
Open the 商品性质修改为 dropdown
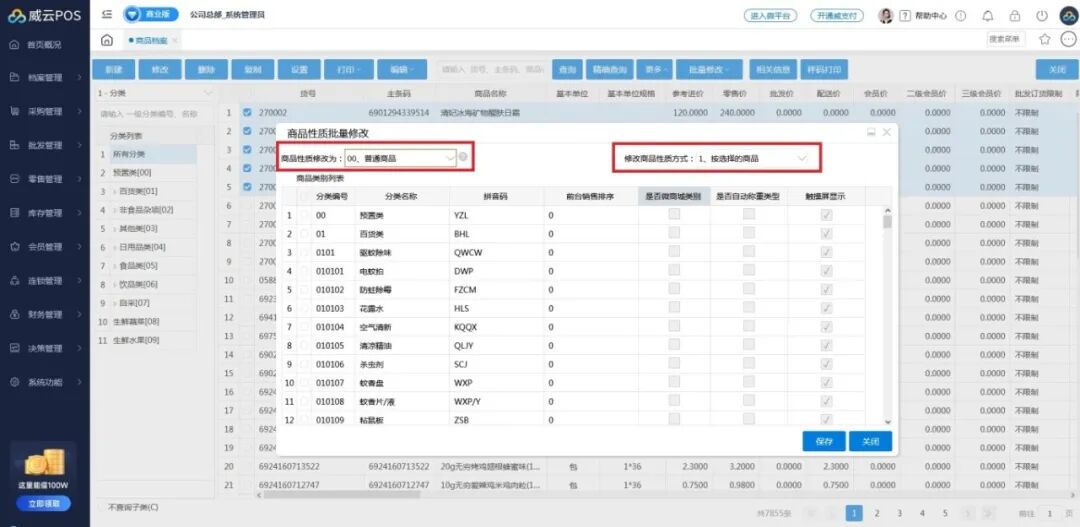click(x=449, y=158)
